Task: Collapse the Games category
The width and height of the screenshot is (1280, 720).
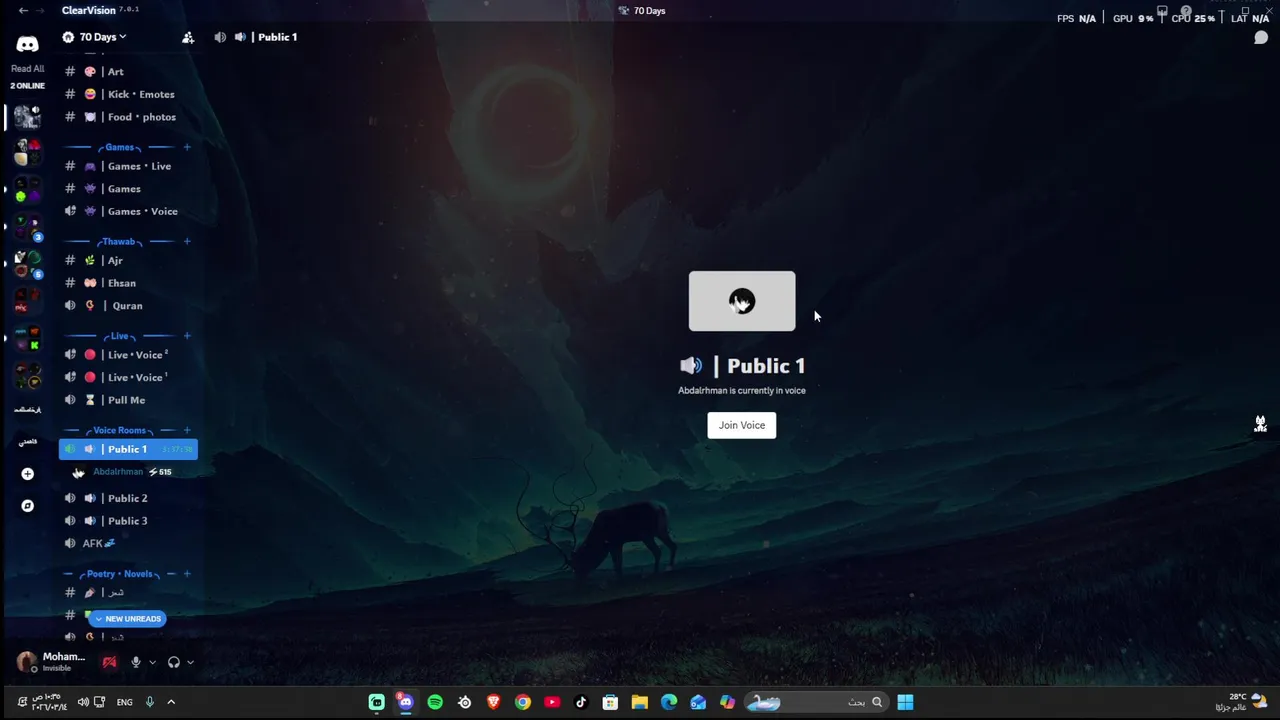Action: tap(119, 147)
